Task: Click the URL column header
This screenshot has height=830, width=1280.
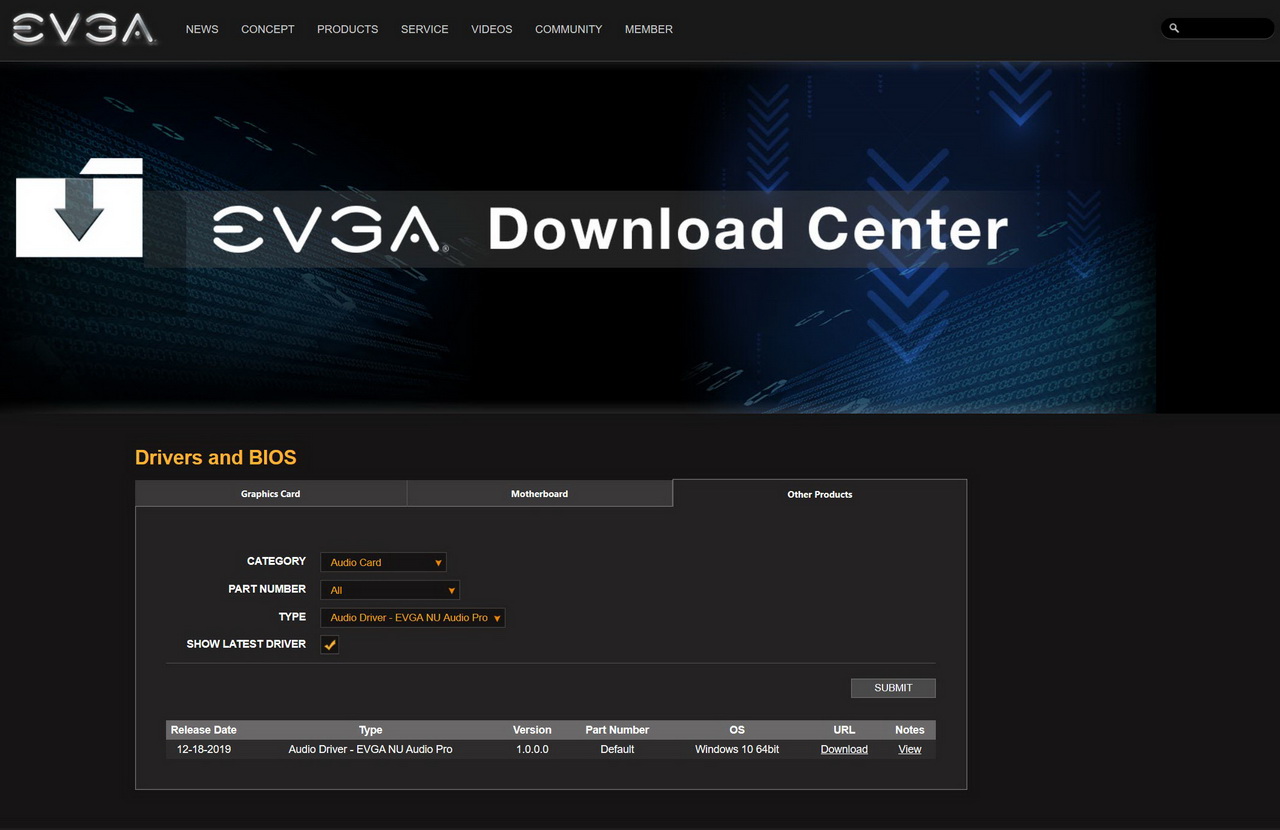Action: click(x=844, y=730)
